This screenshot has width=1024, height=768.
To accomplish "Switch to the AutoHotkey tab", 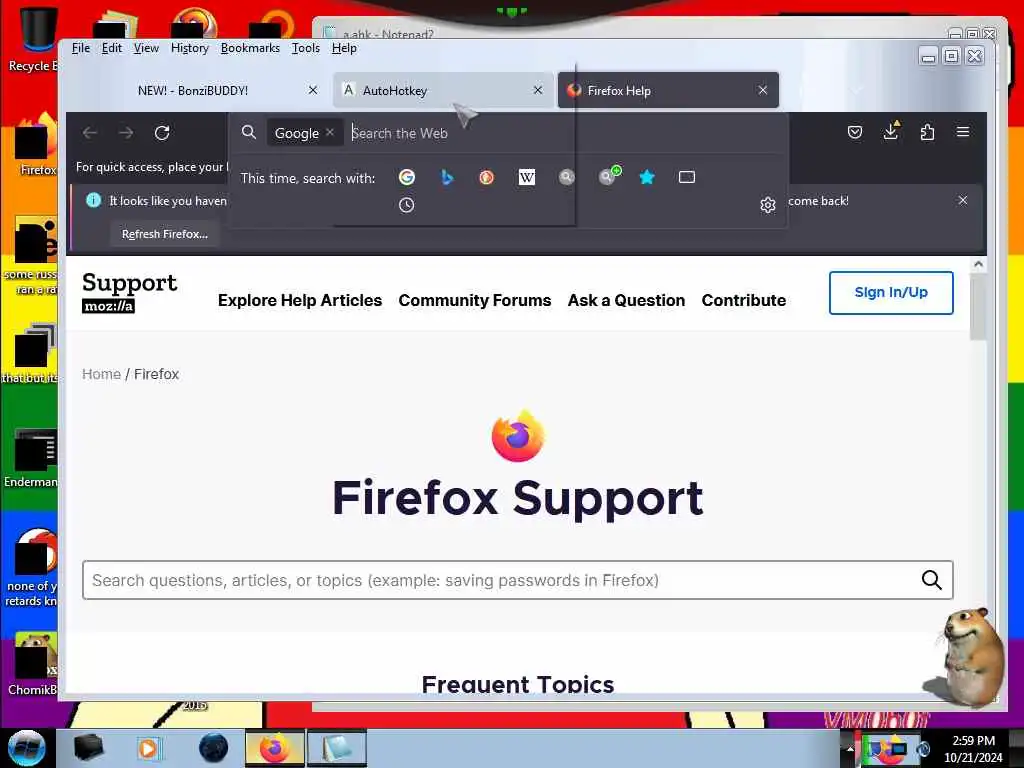I will pyautogui.click(x=444, y=90).
